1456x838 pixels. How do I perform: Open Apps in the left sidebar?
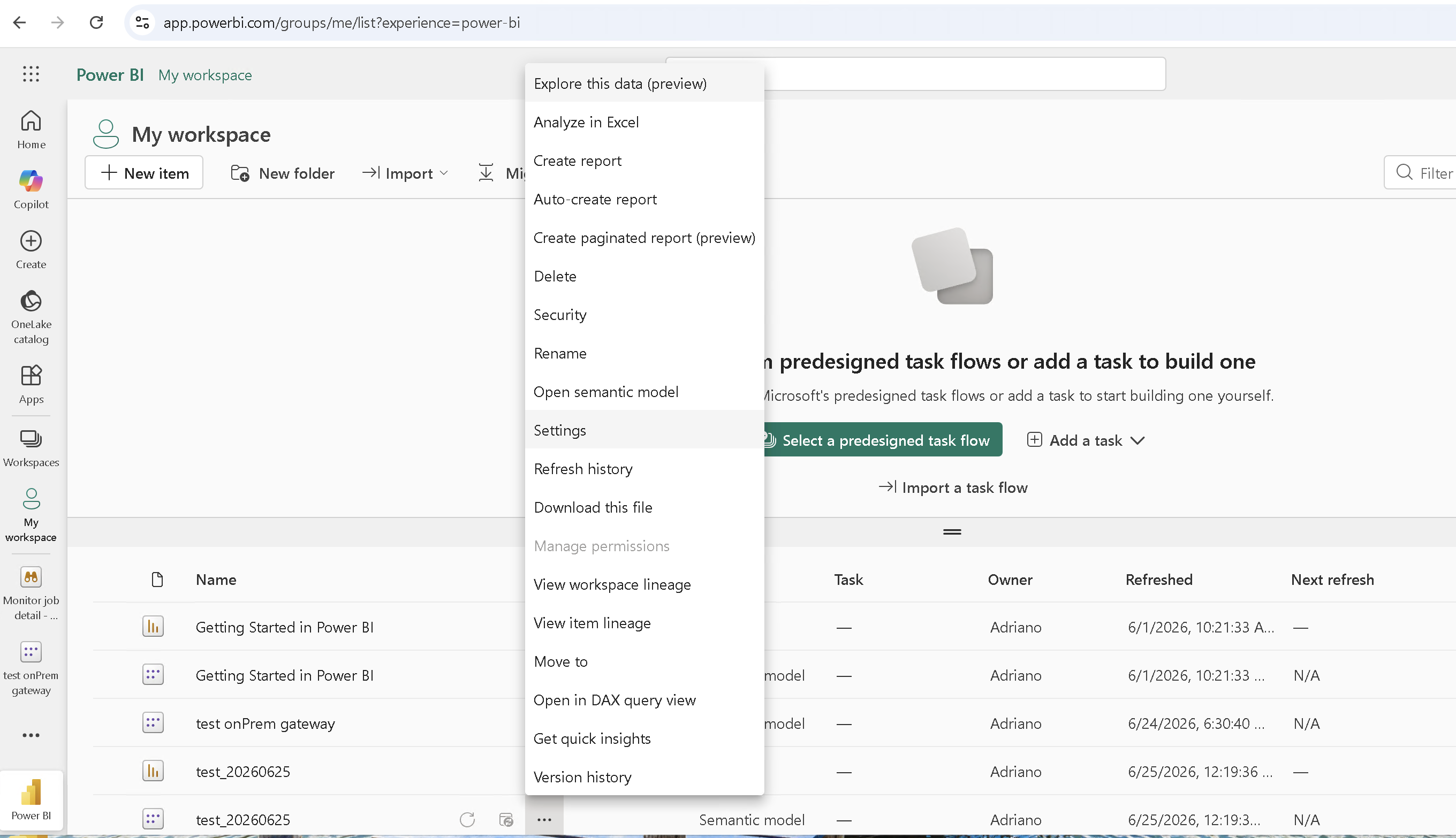click(31, 384)
